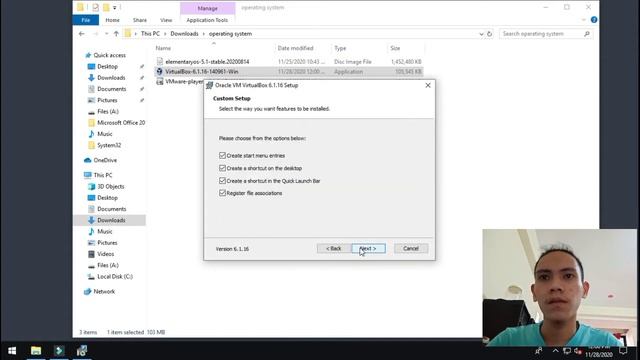Screen dimensions: 640x360
Task: Open Desktop under Quick access
Action: point(107,67)
